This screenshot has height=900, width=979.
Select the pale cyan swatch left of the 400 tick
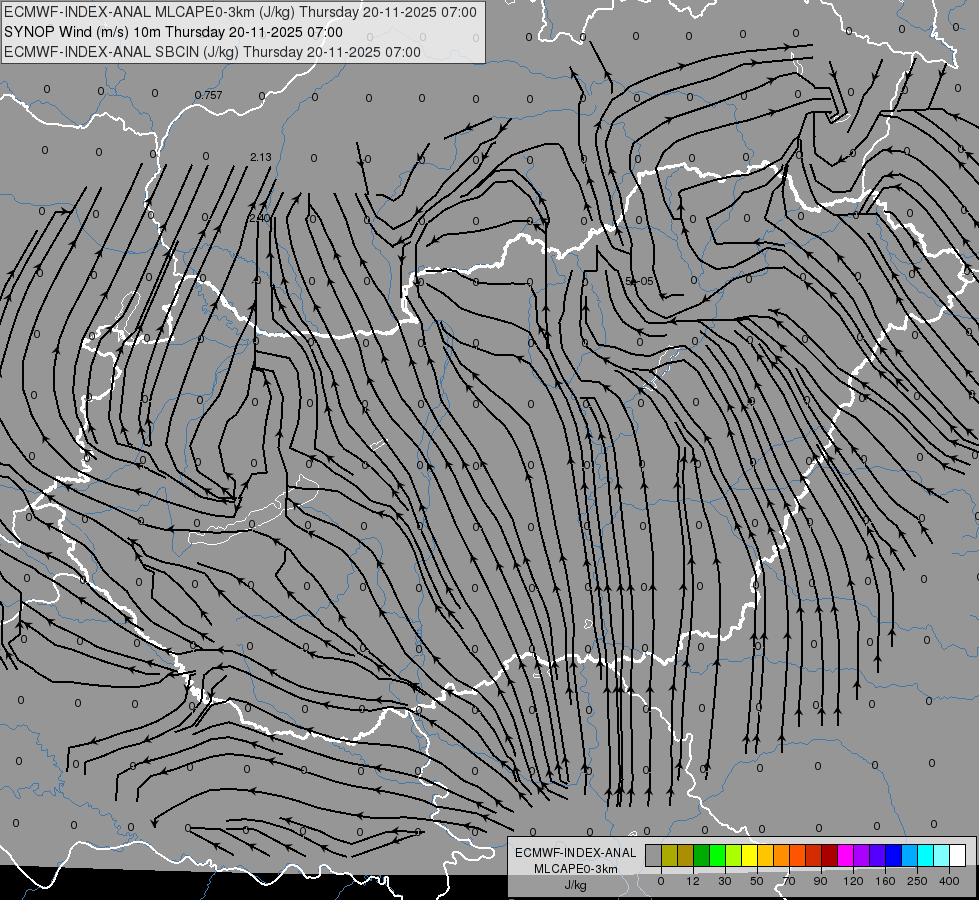[x=942, y=855]
